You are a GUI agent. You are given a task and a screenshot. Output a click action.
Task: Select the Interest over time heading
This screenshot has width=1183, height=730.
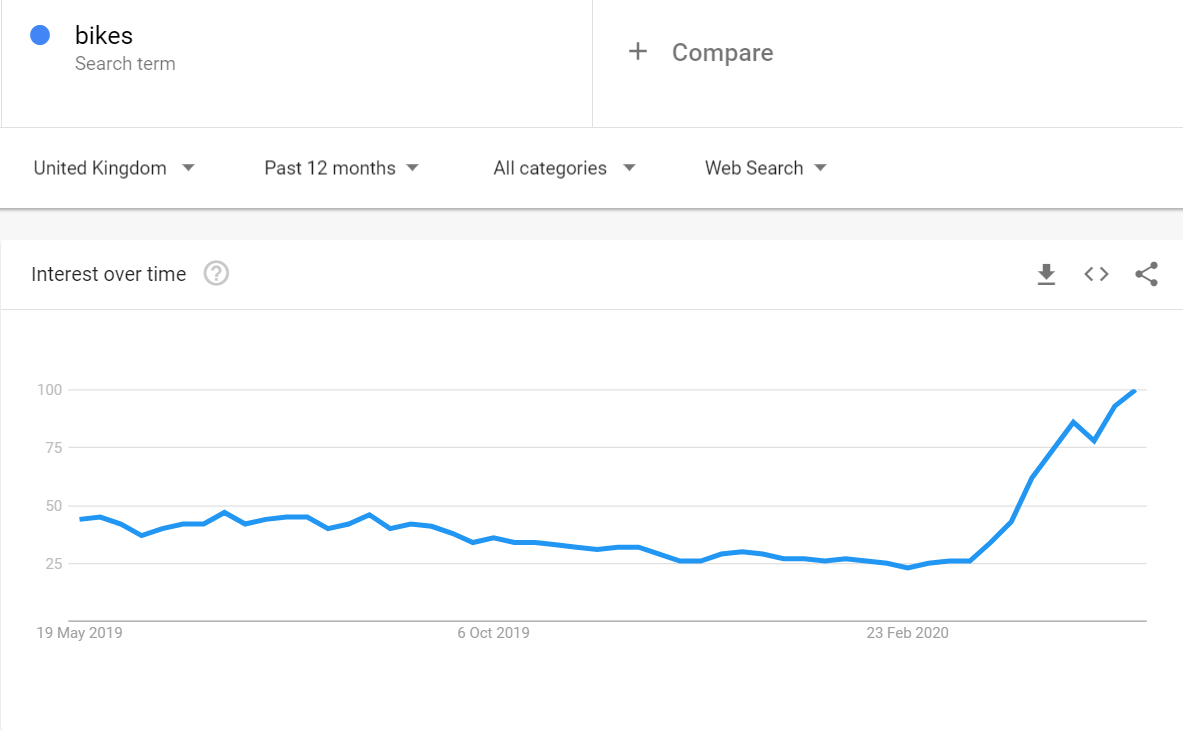pyautogui.click(x=109, y=274)
